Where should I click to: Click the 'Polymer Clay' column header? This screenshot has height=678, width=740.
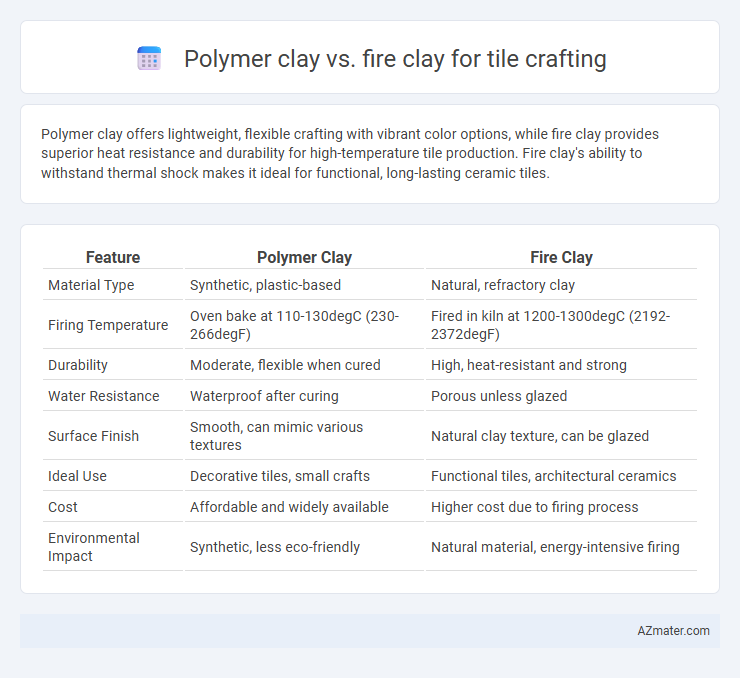[304, 257]
